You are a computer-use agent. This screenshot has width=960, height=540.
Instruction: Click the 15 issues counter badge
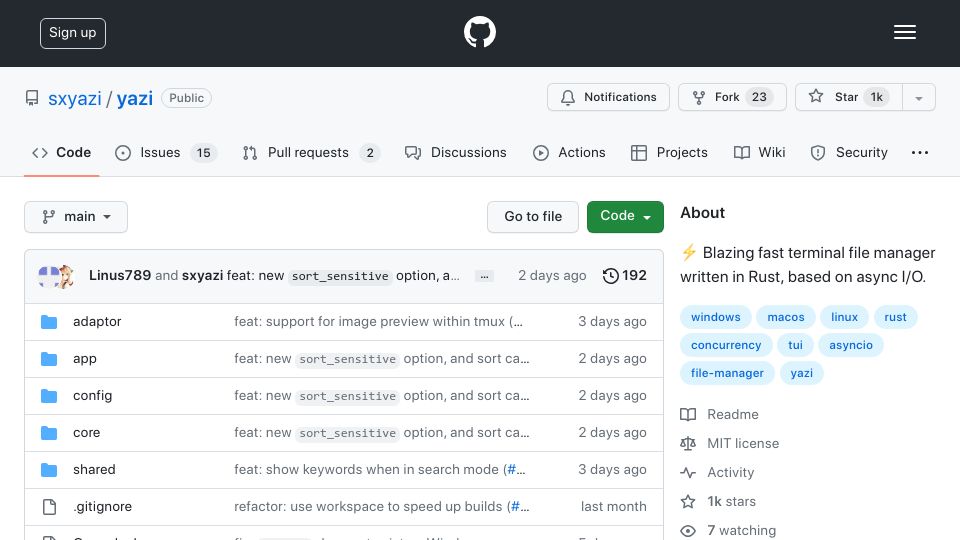203,152
